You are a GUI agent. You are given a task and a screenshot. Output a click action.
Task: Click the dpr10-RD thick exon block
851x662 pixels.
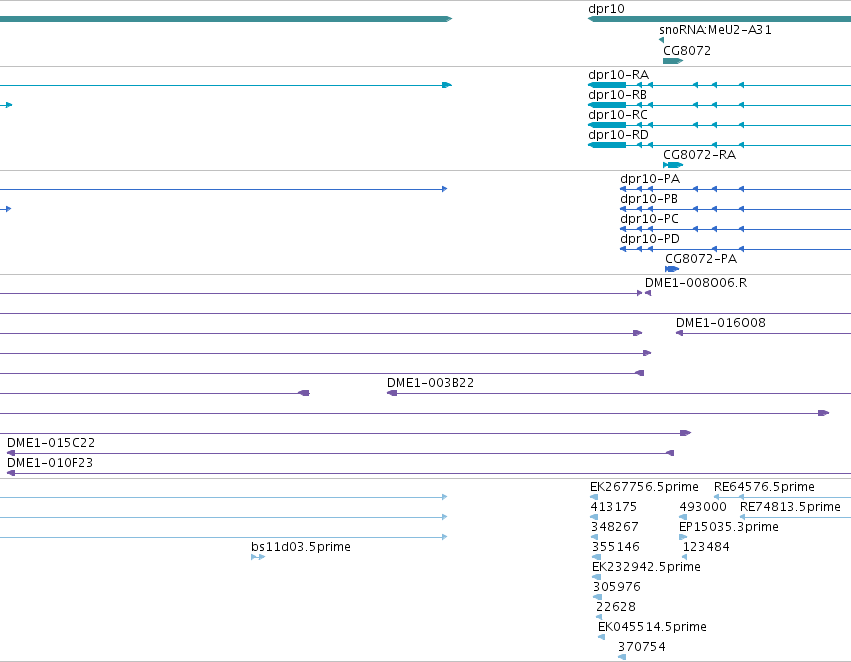607,145
